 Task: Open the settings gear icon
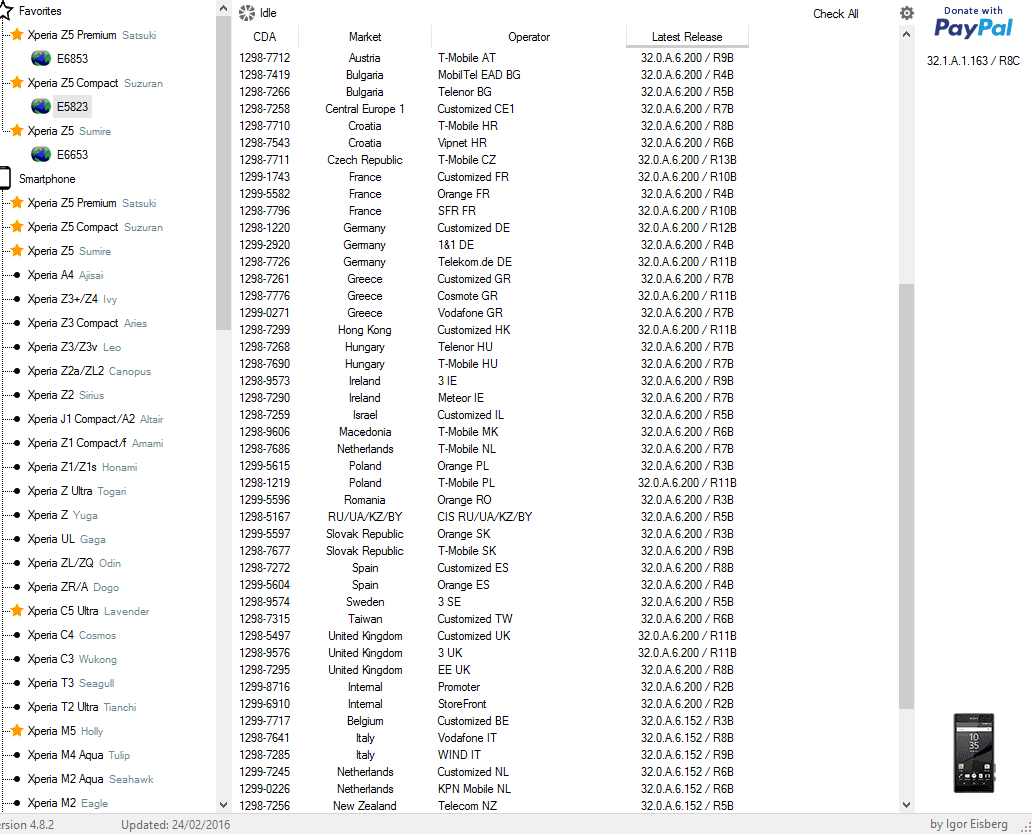(906, 13)
